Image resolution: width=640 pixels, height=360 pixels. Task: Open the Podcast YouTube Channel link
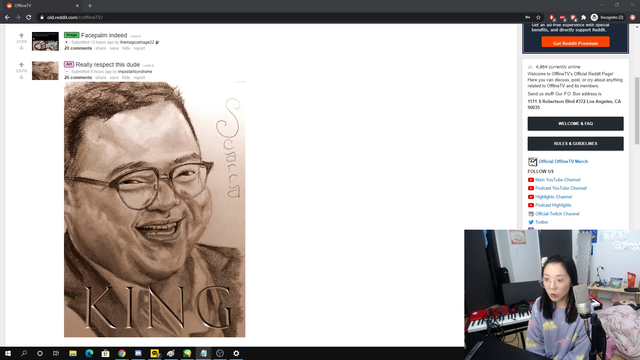561,188
